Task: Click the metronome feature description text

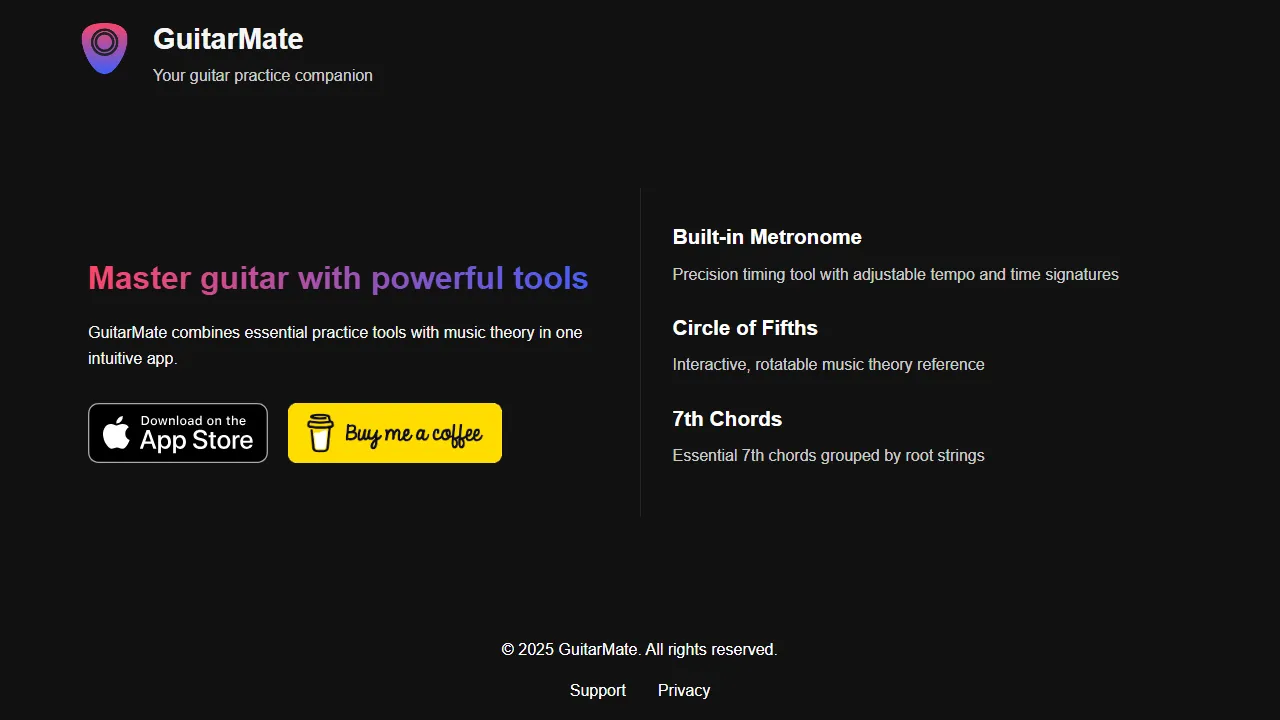Action: [895, 274]
